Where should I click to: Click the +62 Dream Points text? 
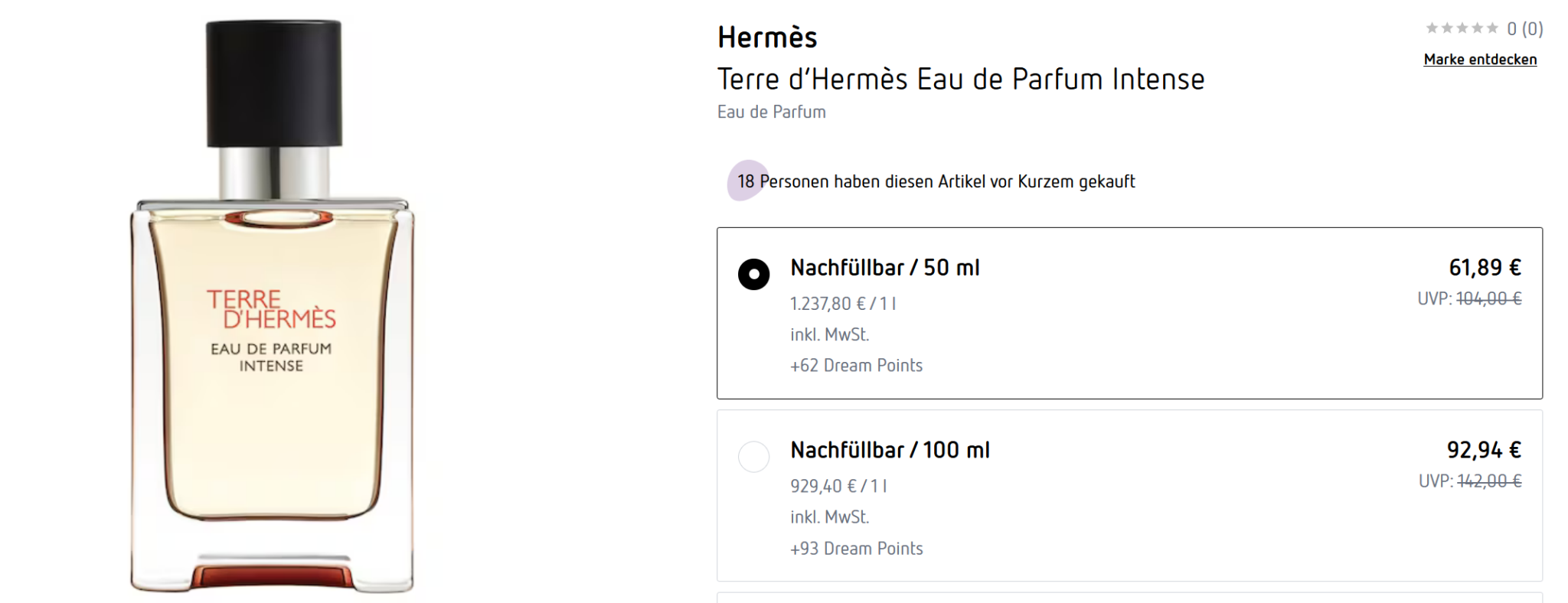coord(856,366)
